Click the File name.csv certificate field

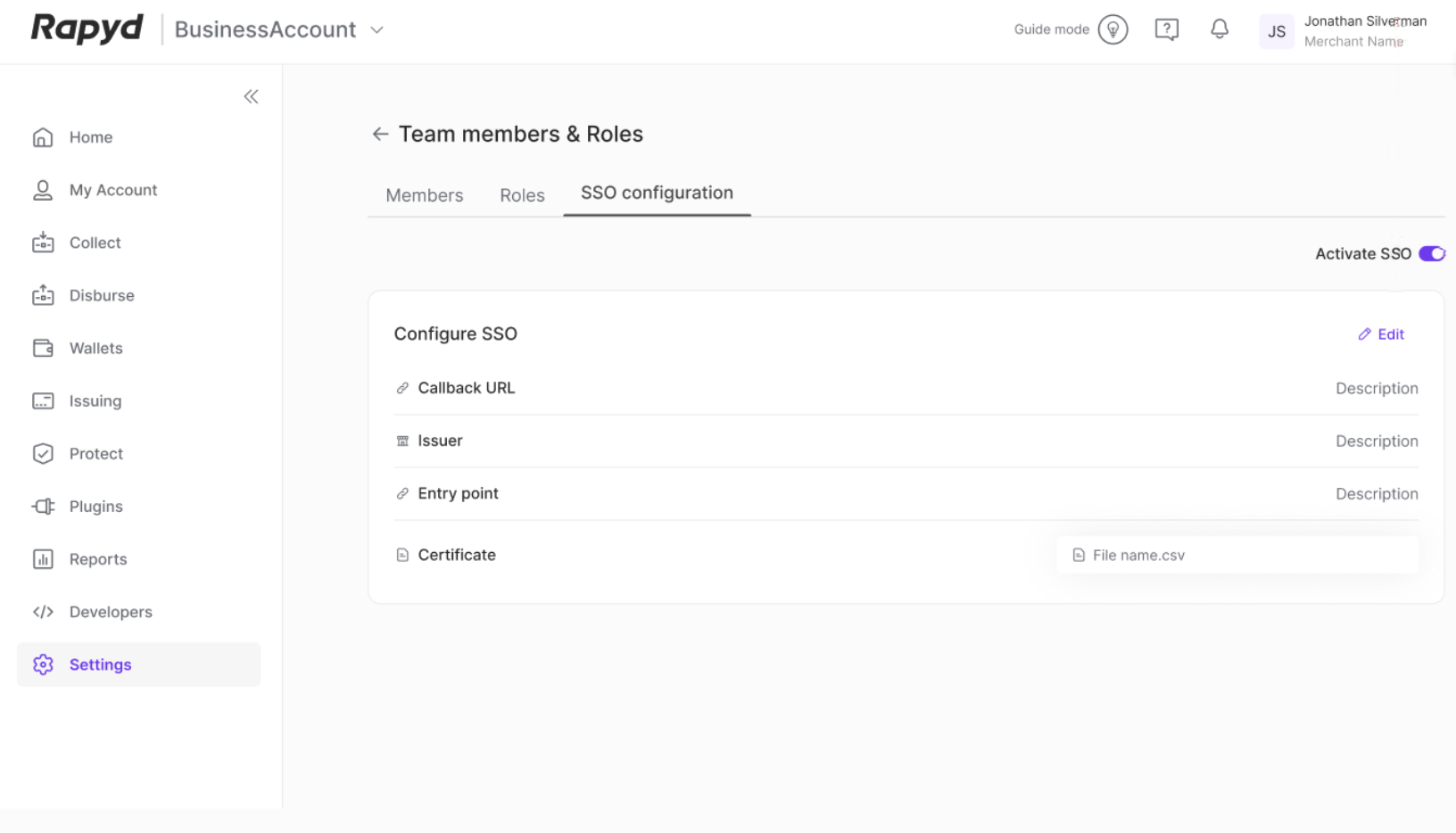[1237, 555]
